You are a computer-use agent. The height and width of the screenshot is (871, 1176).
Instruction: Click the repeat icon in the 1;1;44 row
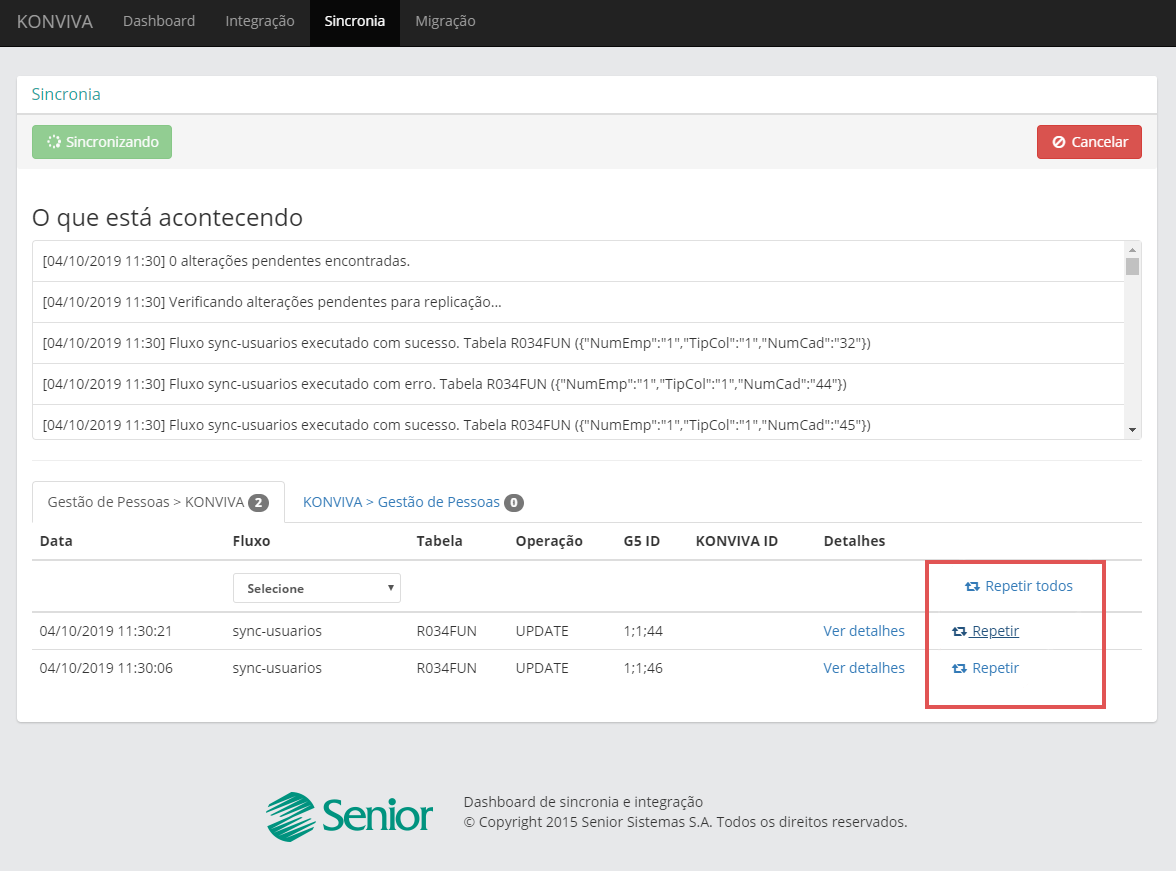point(959,632)
